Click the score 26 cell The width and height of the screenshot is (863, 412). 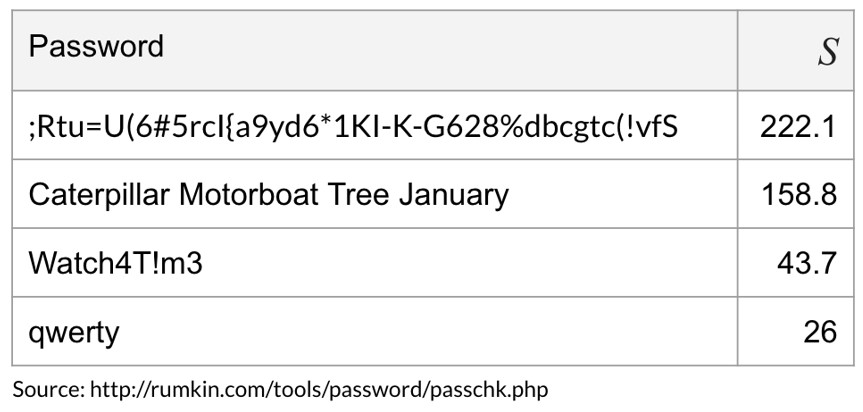point(796,331)
